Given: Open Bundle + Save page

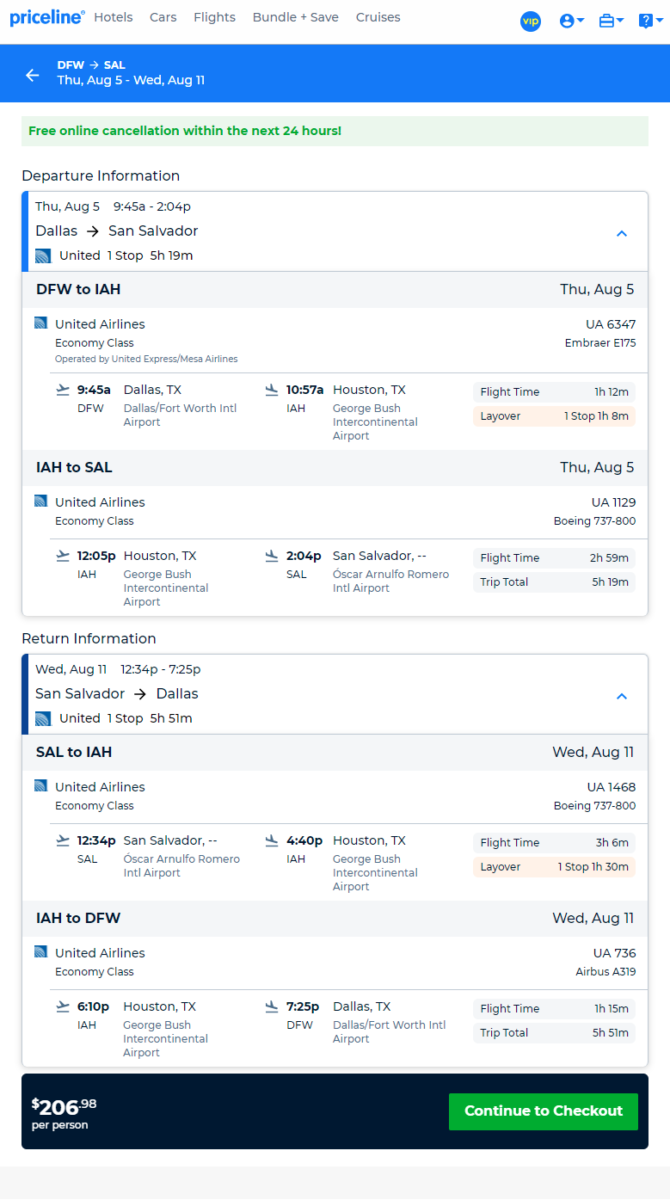Looking at the screenshot, I should click(295, 17).
